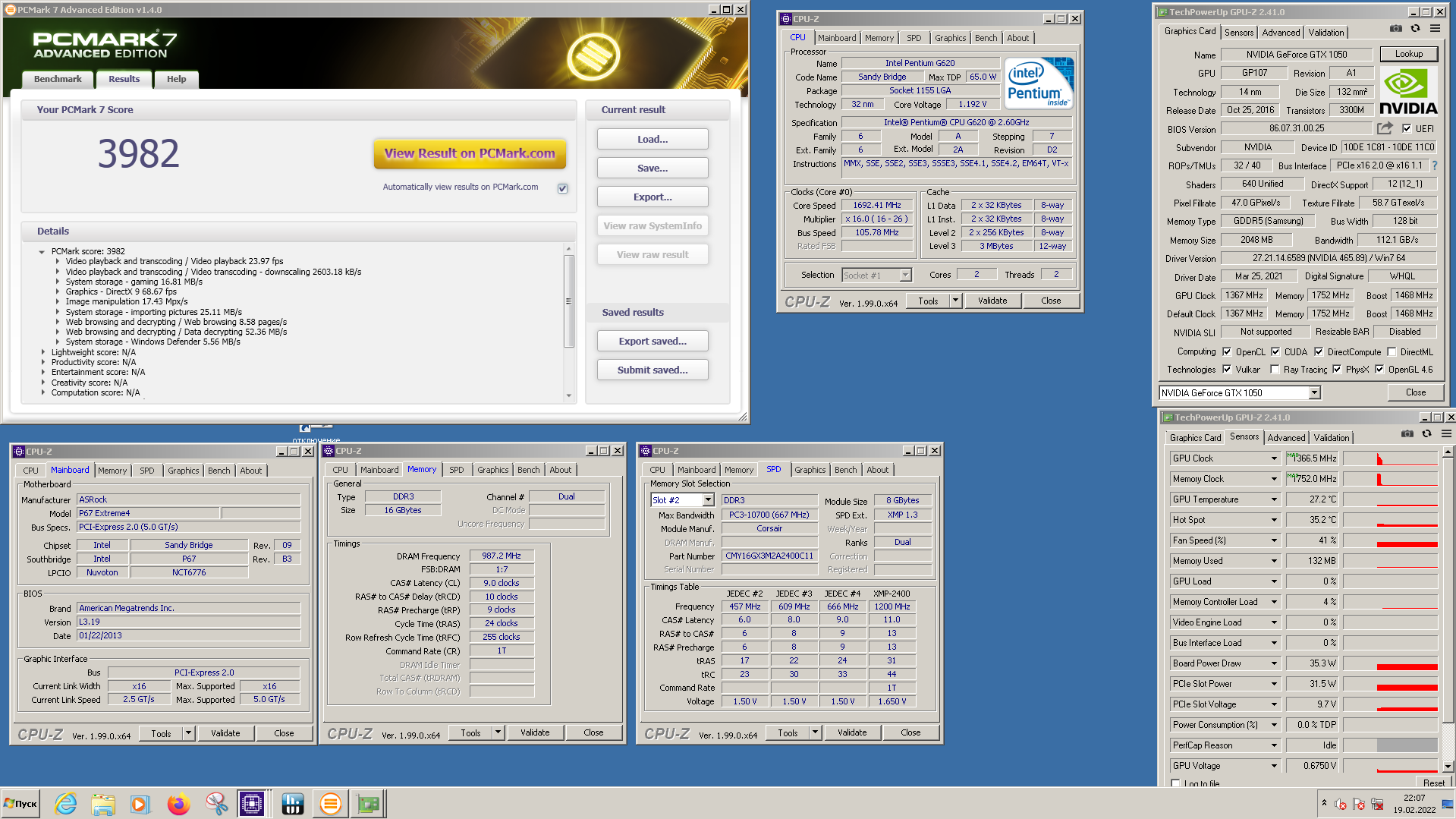
Task: Click the BIOS export share icon
Action: click(x=1385, y=128)
